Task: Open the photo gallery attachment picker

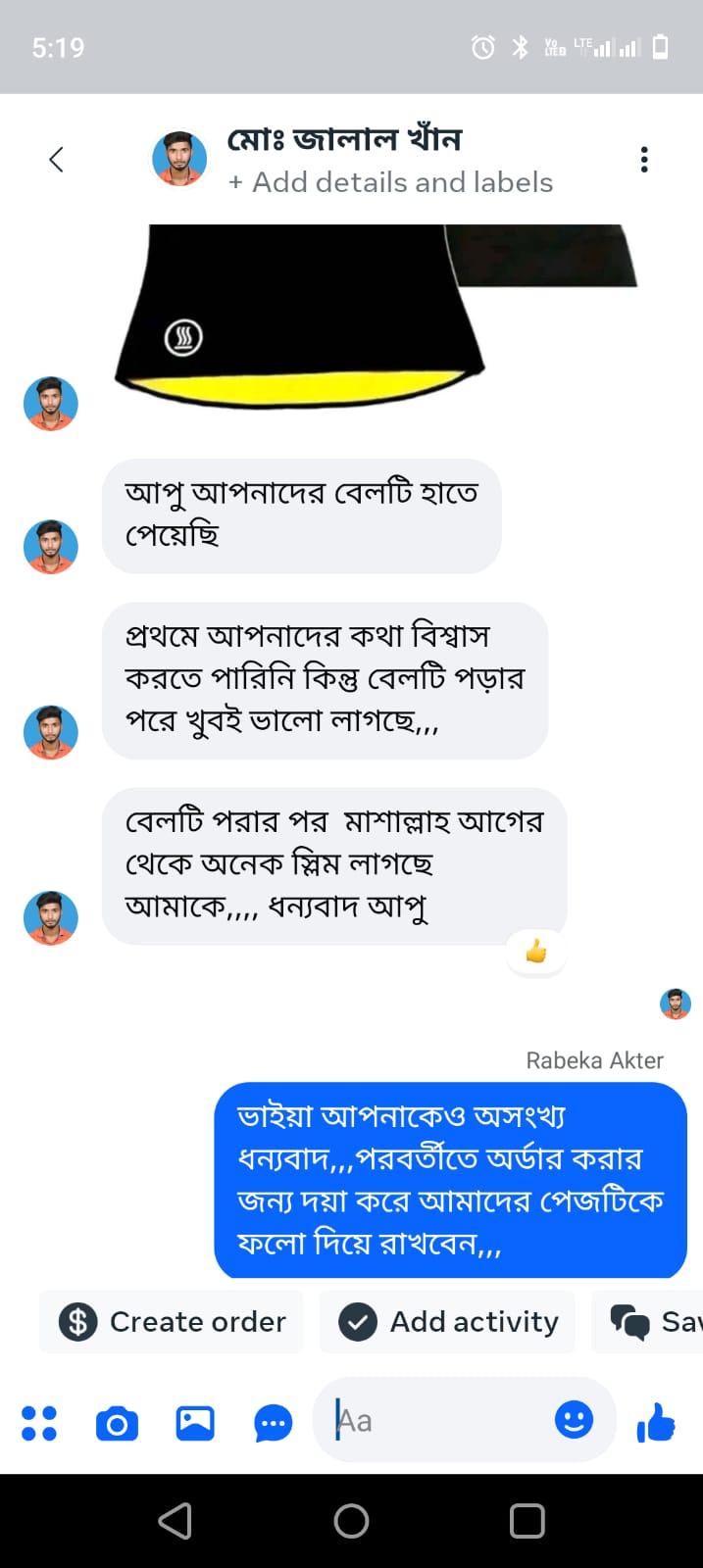Action: coord(194,1422)
